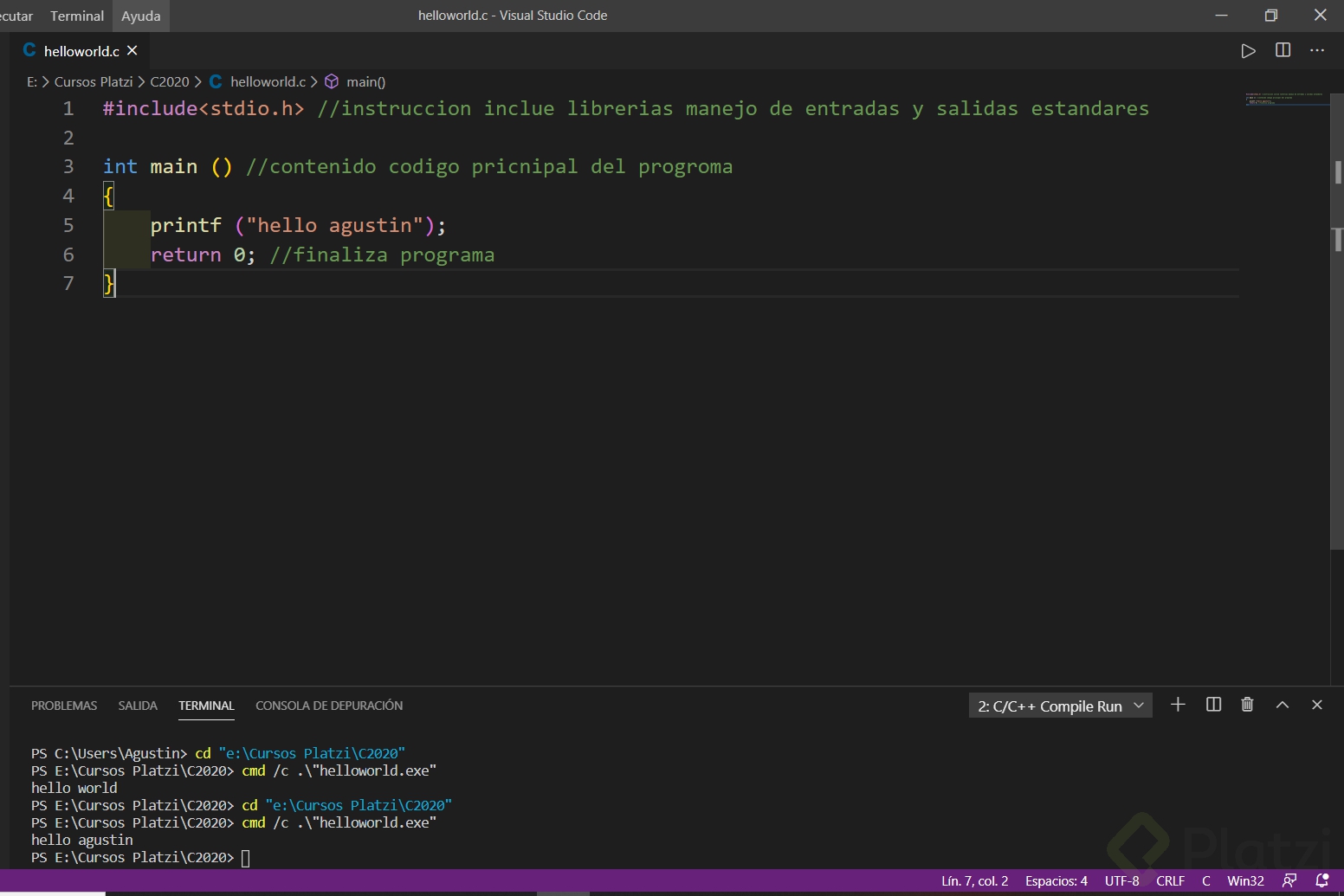Open the feedback icon in status bar
Image resolution: width=1344 pixels, height=896 pixels.
(x=1289, y=880)
